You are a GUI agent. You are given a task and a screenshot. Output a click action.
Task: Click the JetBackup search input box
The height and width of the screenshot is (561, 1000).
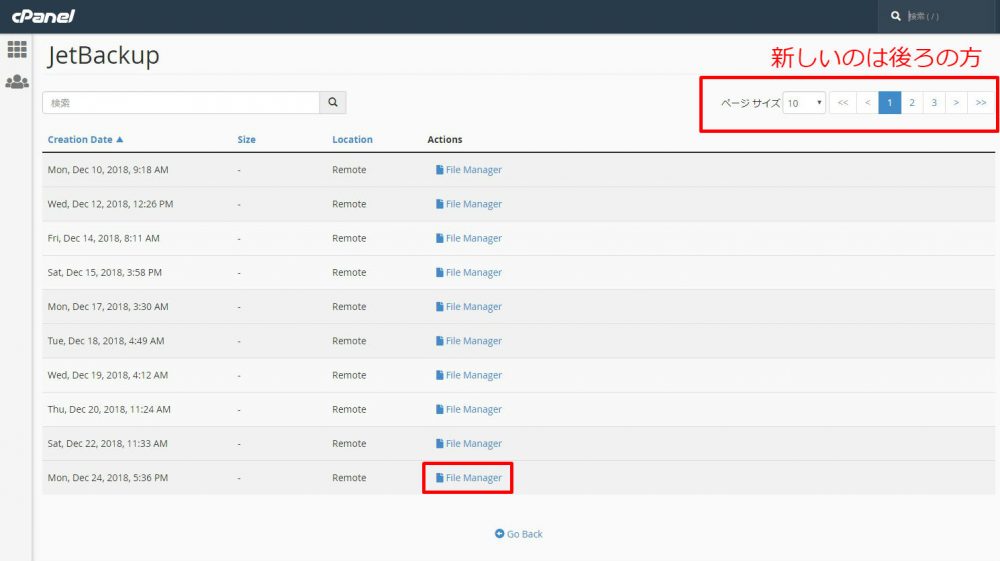pyautogui.click(x=181, y=102)
